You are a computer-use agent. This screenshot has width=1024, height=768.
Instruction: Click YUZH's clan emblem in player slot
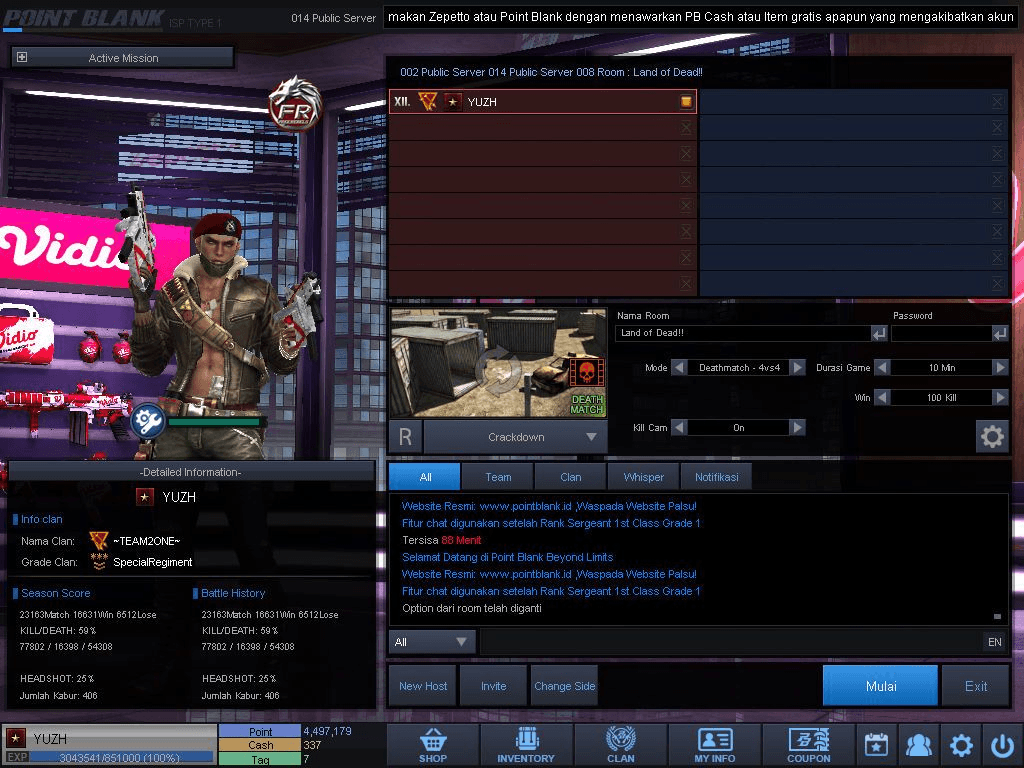click(x=428, y=101)
